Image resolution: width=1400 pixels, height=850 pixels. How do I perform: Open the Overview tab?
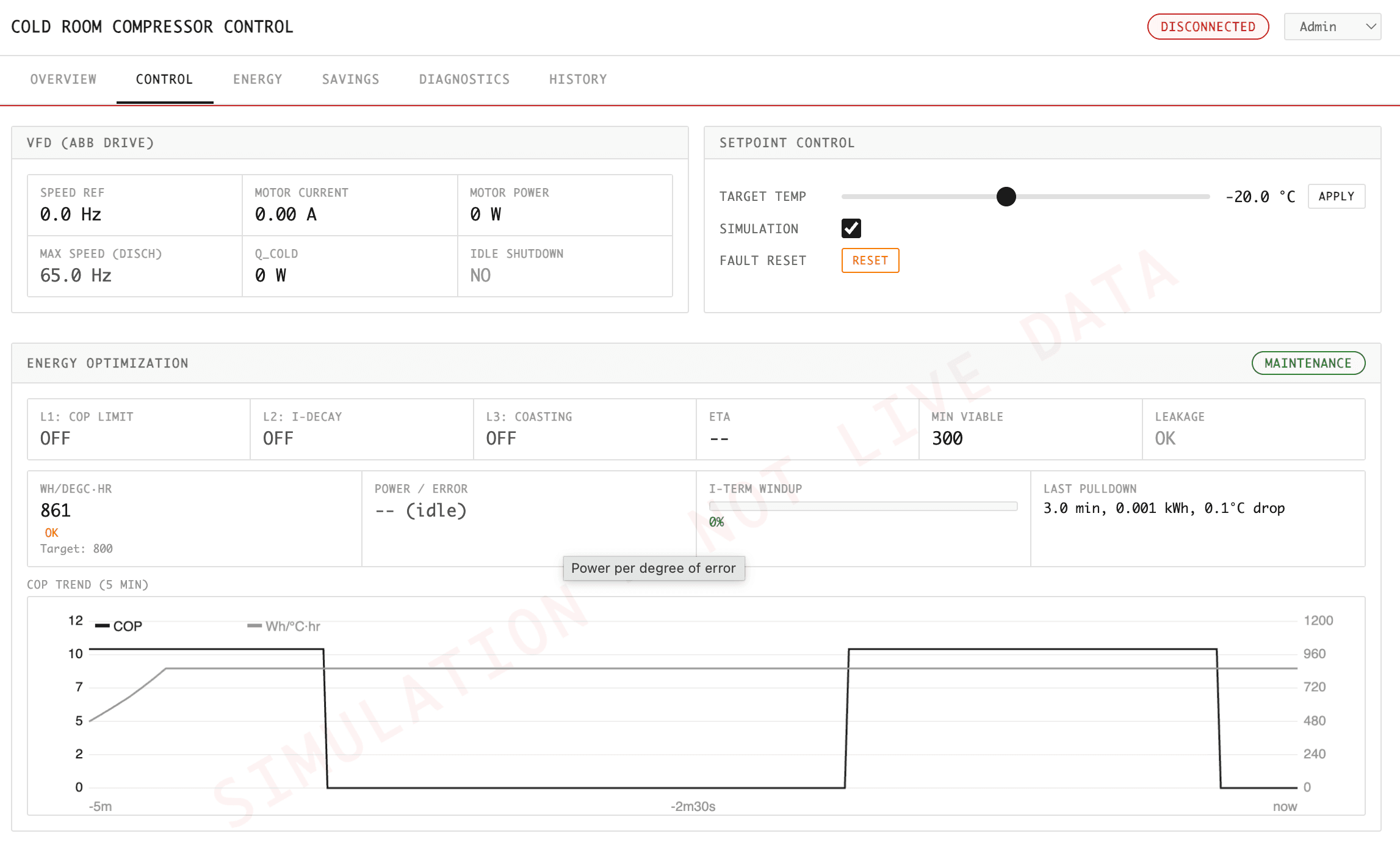[x=63, y=79]
